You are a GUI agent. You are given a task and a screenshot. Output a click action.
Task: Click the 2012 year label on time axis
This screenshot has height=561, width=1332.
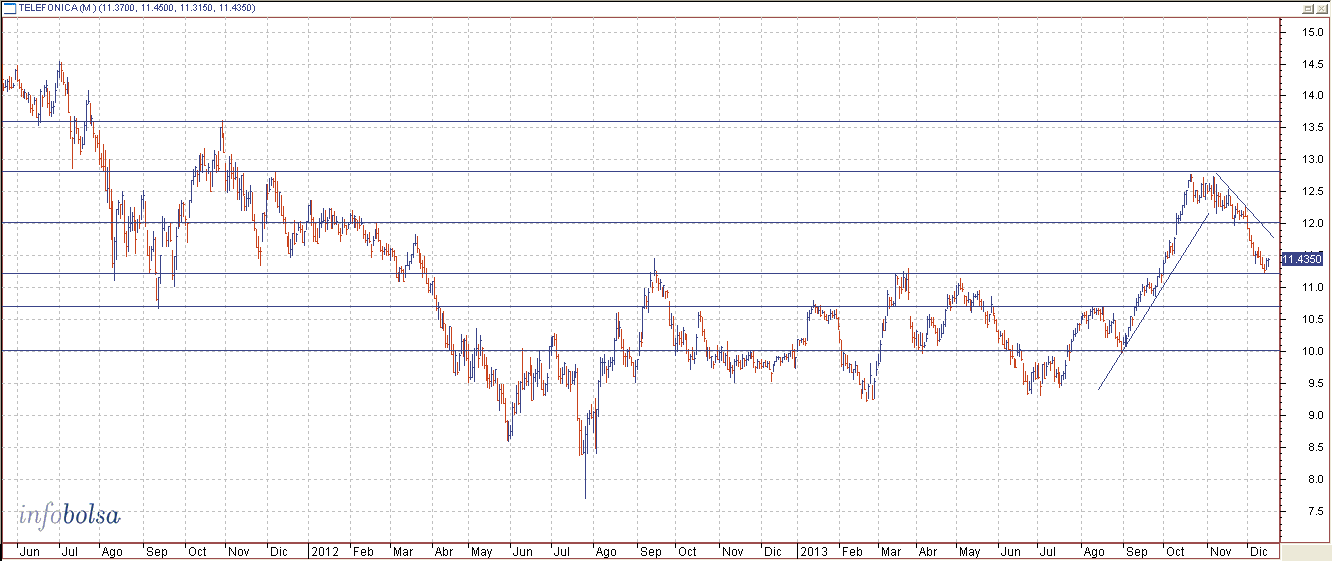point(324,551)
